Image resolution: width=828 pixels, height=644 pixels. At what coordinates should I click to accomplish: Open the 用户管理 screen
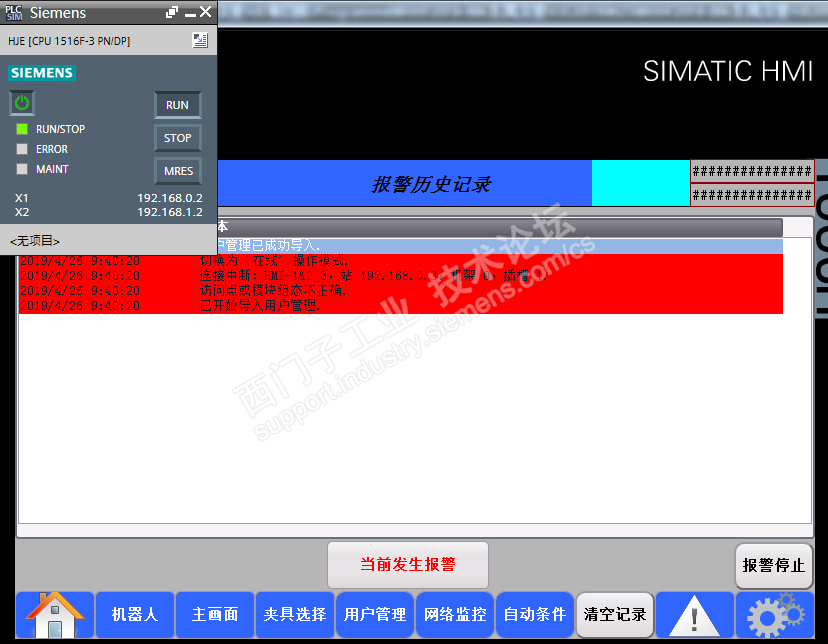(x=375, y=615)
